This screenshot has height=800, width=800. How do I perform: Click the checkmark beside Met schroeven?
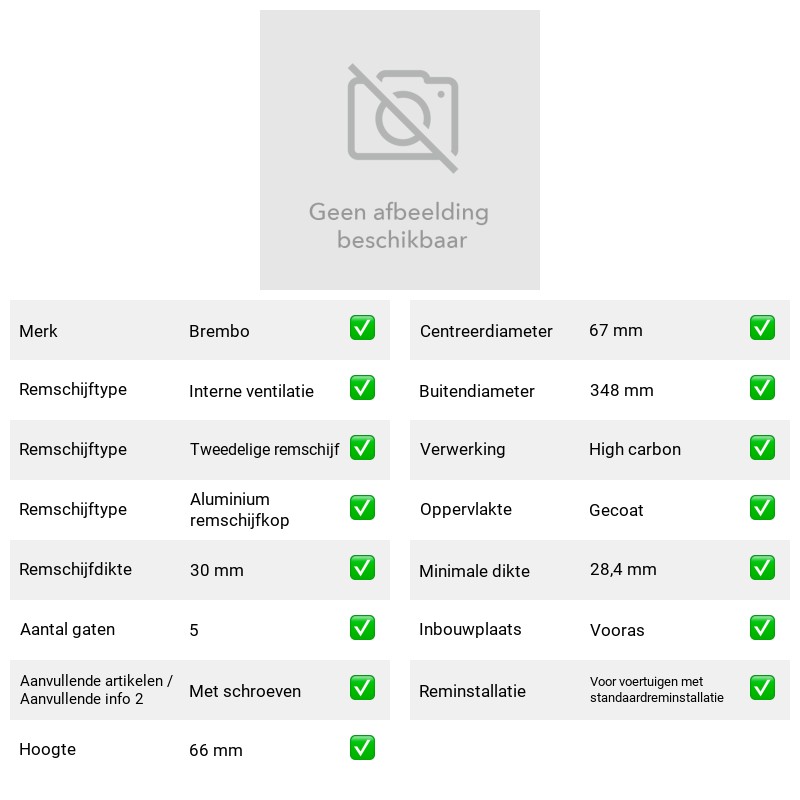point(362,688)
